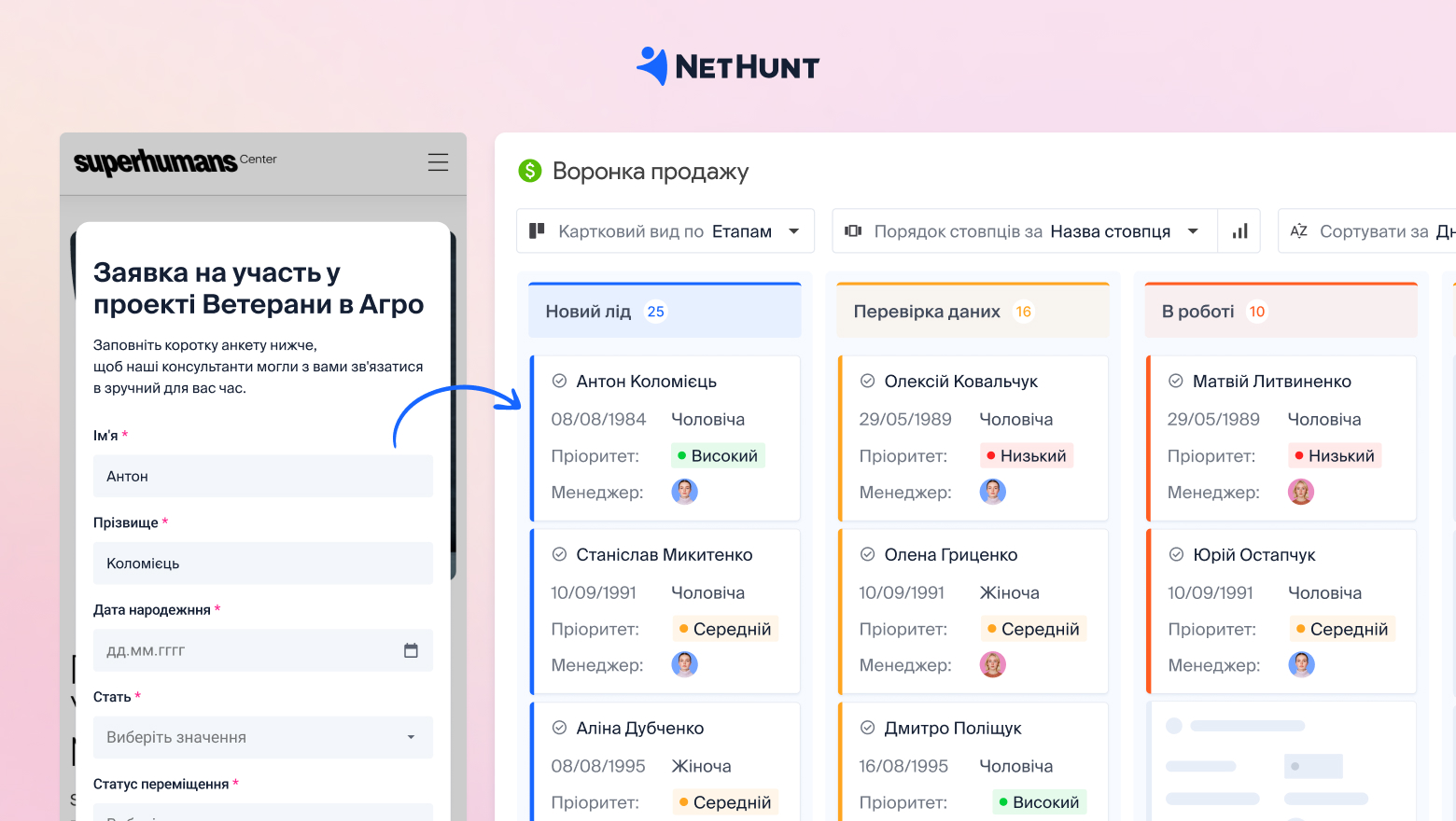Open Порядок стовпців за Назва стовпця dropdown
1456x821 pixels.
click(1025, 230)
